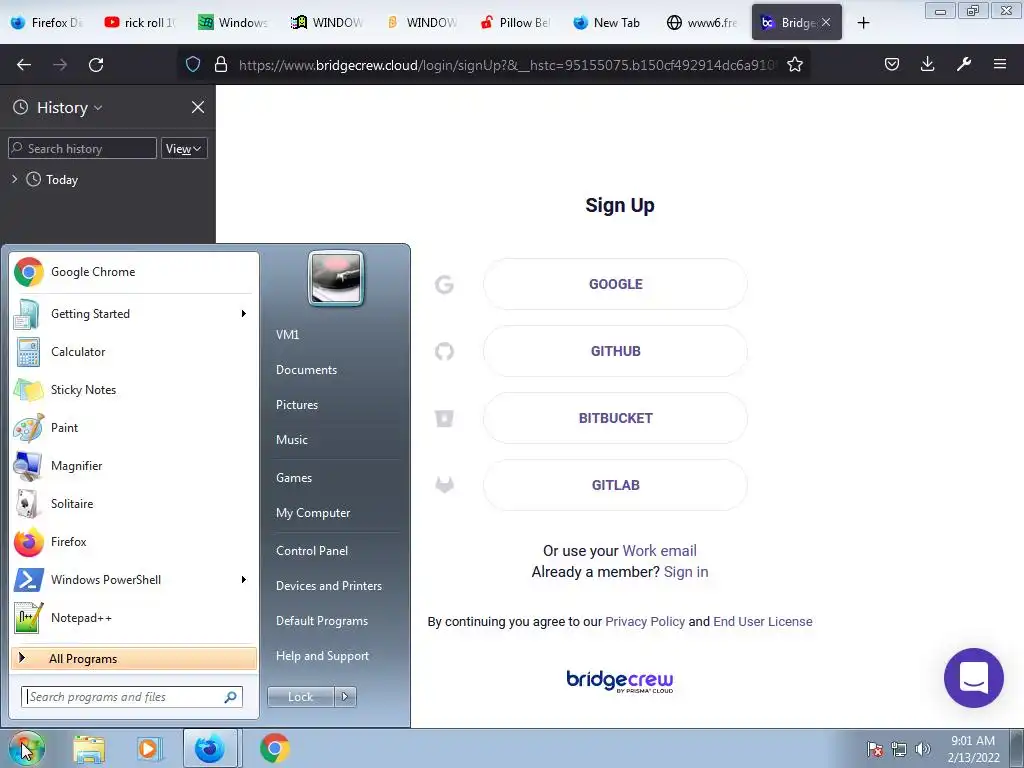Screen dimensions: 1024x768
Task: Click the network tray icon
Action: (899, 749)
